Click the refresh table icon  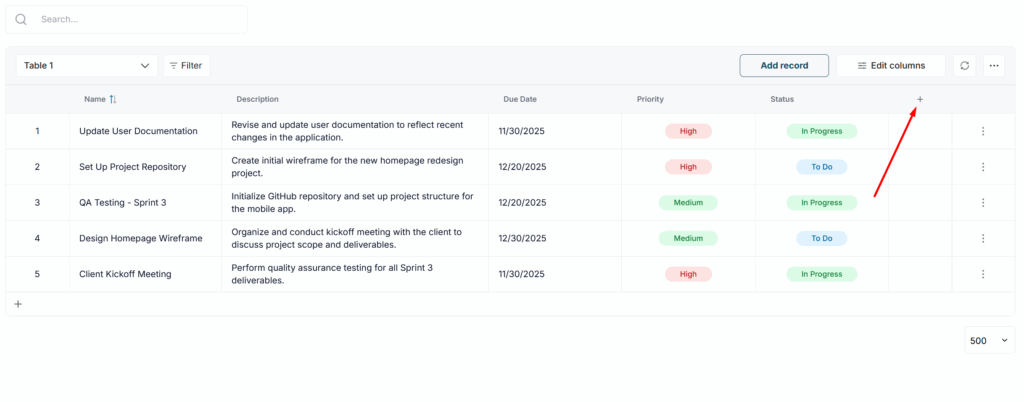[x=964, y=66]
